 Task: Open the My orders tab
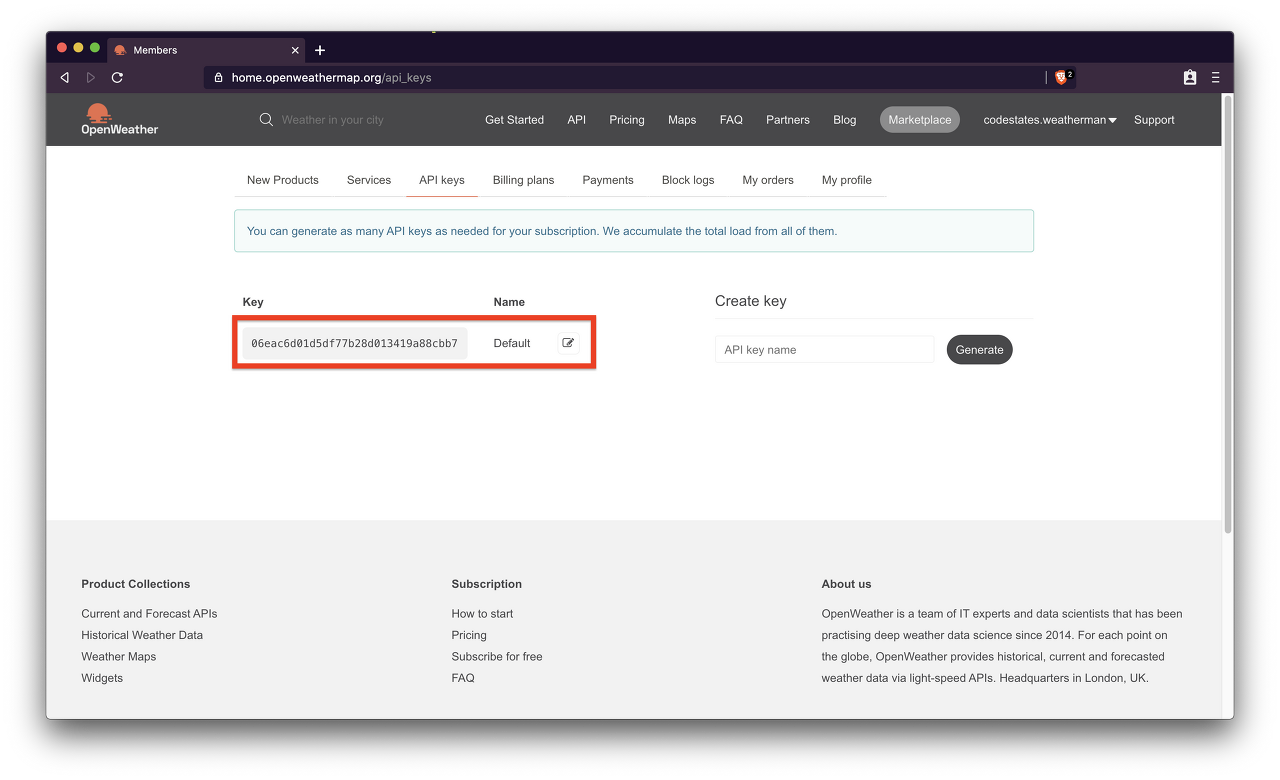click(x=768, y=180)
